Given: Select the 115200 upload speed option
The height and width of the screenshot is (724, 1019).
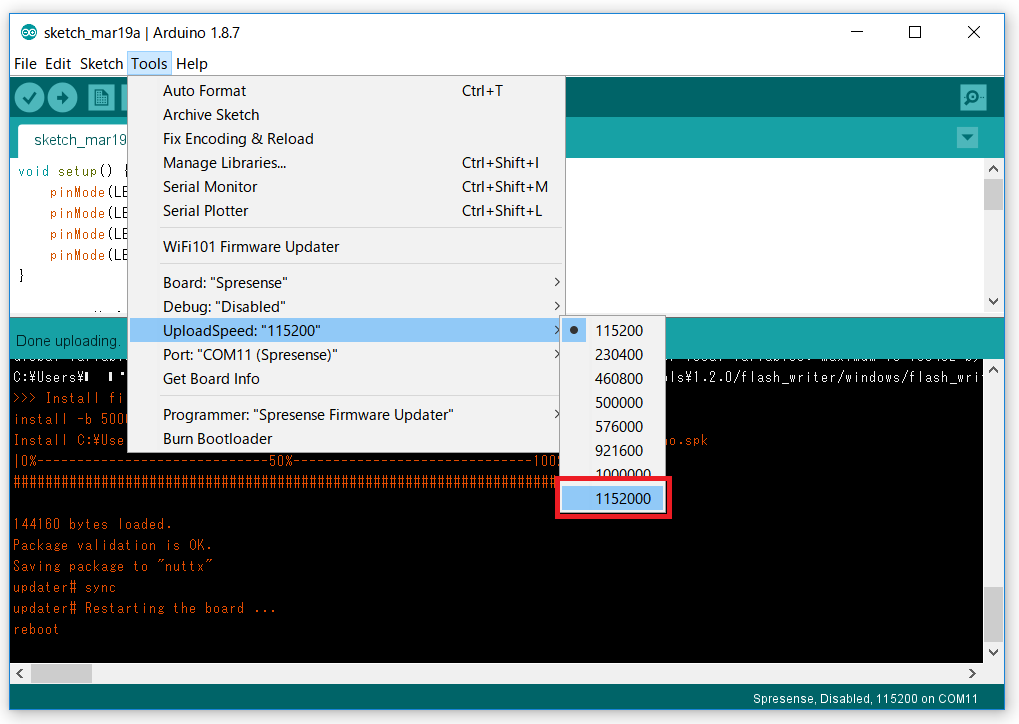Looking at the screenshot, I should pos(618,331).
